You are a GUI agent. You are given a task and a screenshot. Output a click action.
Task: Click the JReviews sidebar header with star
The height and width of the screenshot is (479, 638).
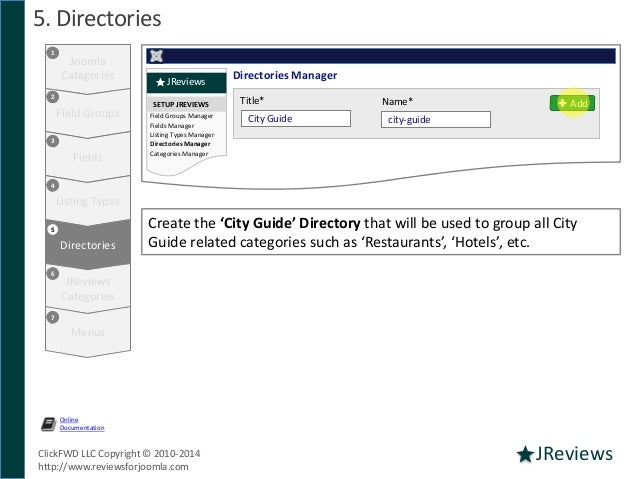tap(186, 82)
